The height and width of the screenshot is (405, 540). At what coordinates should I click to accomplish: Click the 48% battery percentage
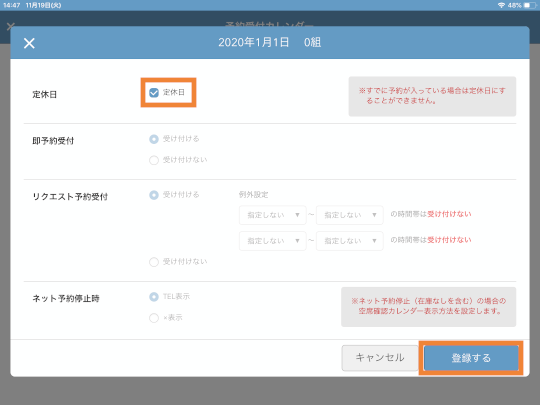click(515, 5)
